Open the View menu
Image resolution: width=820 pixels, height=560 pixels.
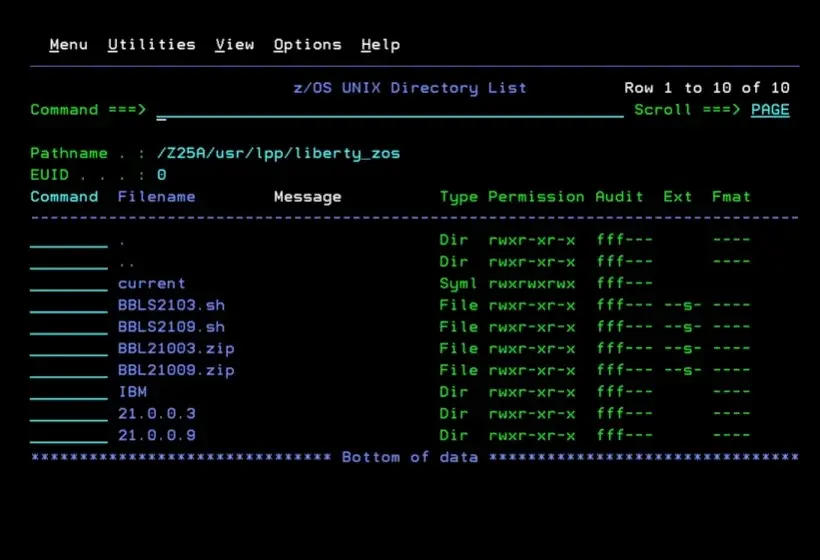[234, 45]
